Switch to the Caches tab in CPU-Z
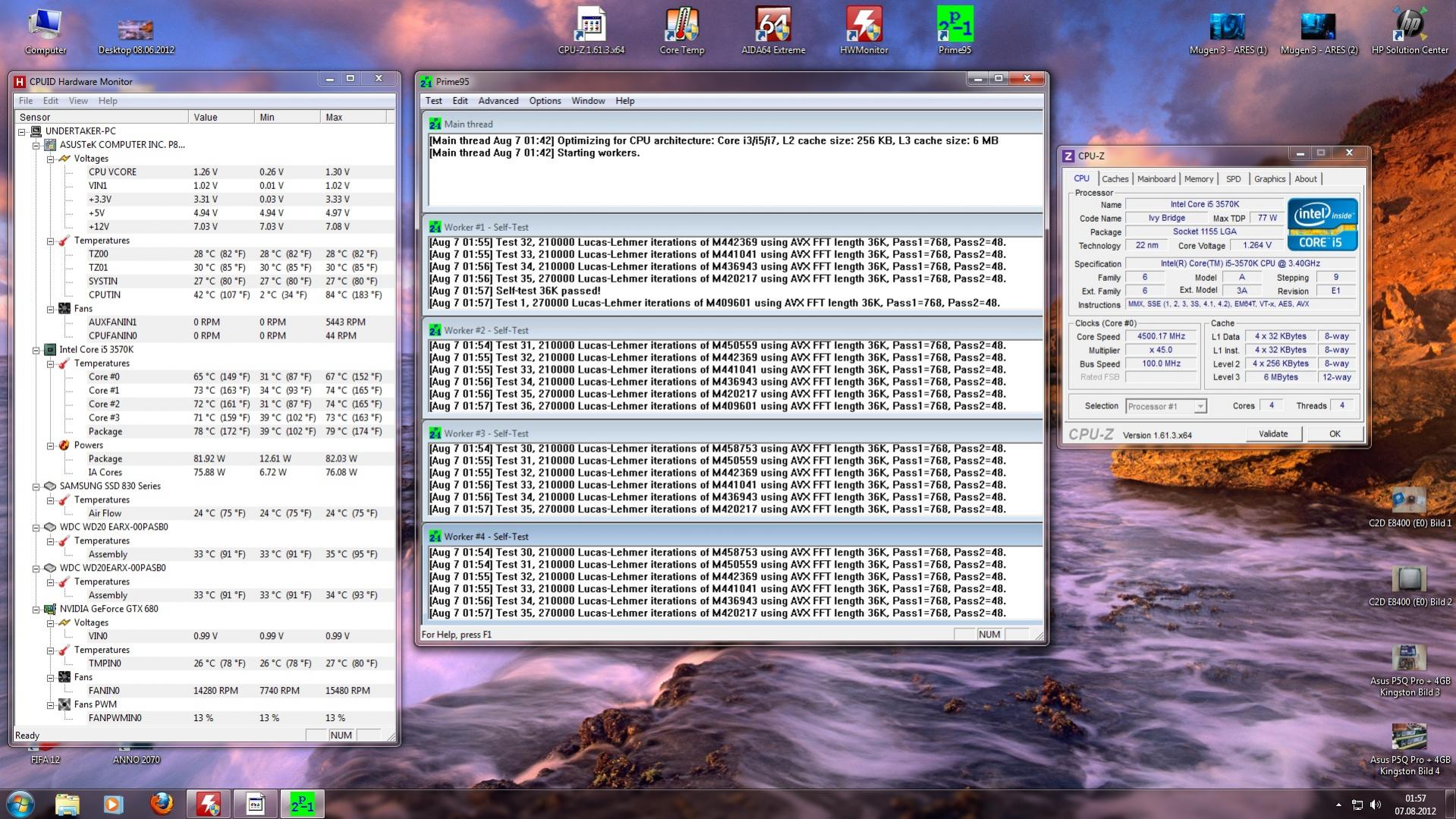 click(1115, 179)
